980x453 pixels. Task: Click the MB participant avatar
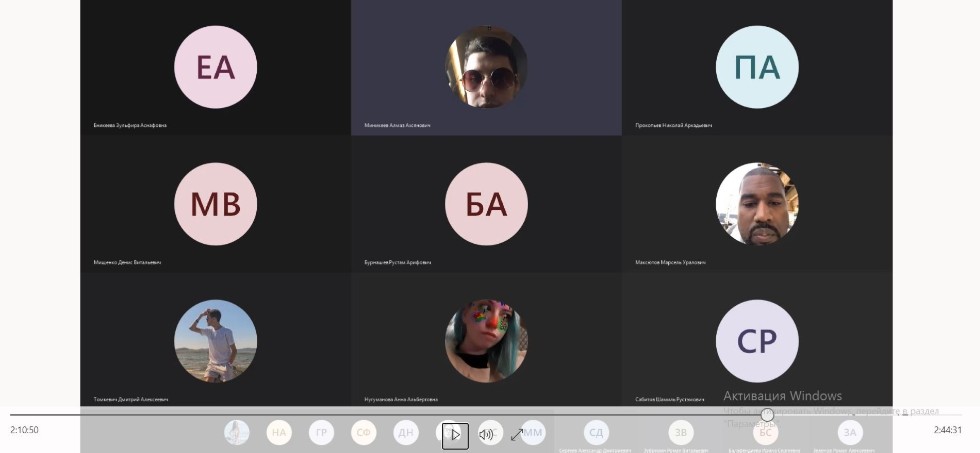(x=215, y=204)
